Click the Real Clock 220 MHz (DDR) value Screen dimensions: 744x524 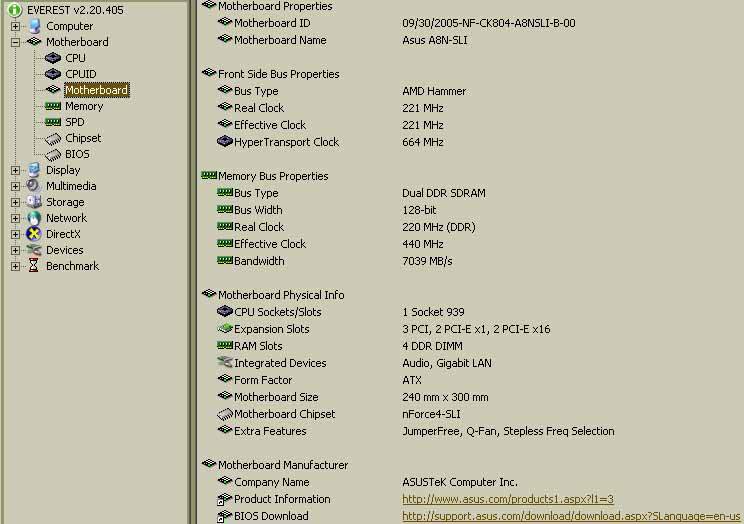(x=439, y=227)
